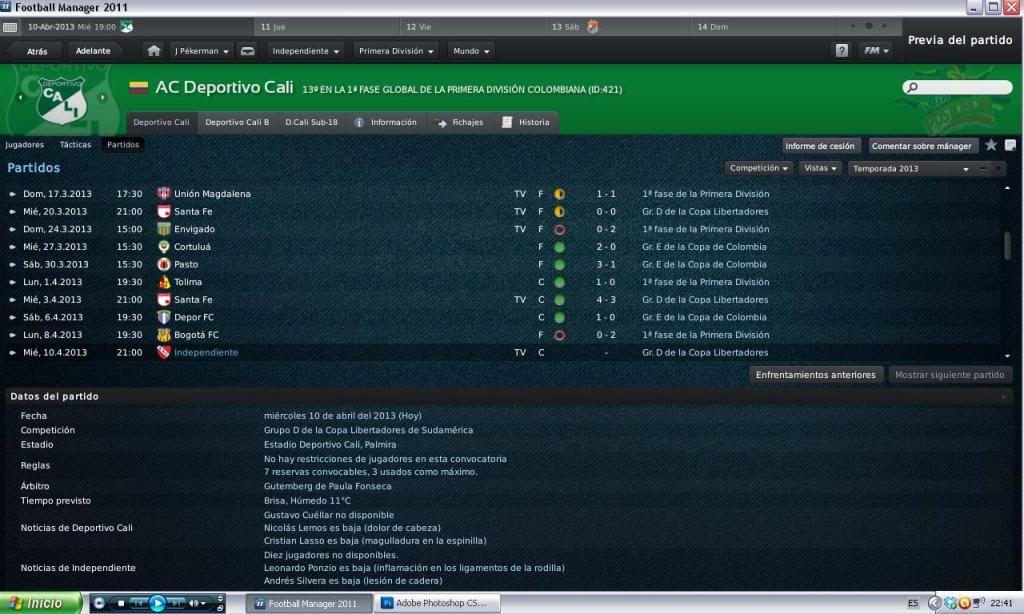
Task: Open the Vistas dropdown
Action: 820,168
